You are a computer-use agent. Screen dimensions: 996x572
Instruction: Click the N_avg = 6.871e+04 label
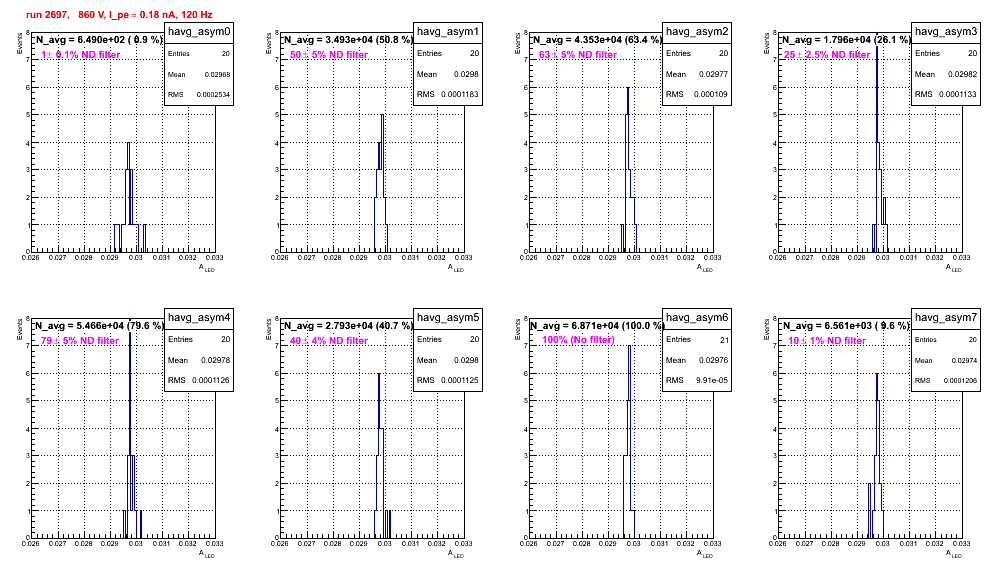597,326
